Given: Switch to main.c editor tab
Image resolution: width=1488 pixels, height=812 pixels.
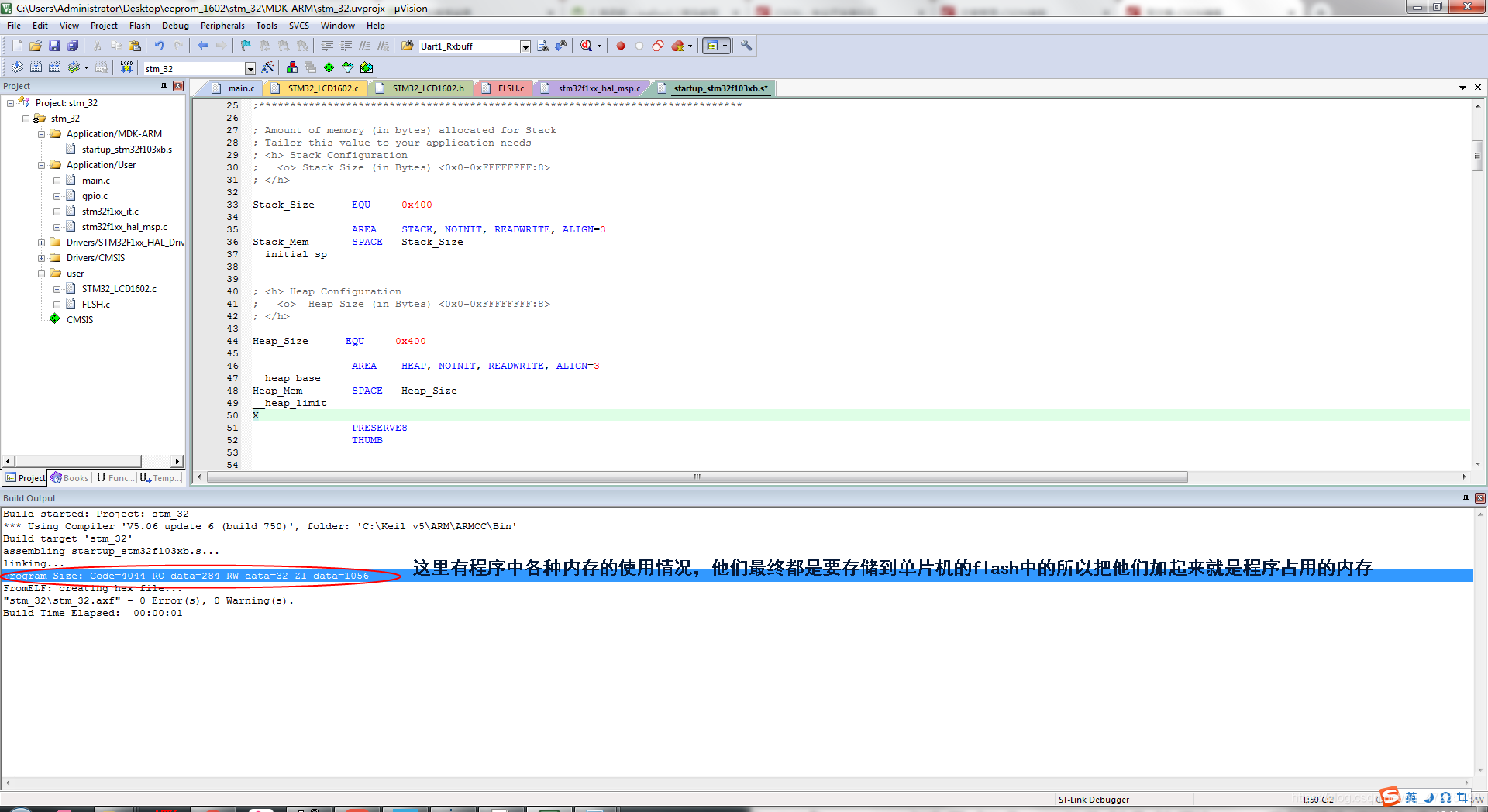Looking at the screenshot, I should coord(234,88).
